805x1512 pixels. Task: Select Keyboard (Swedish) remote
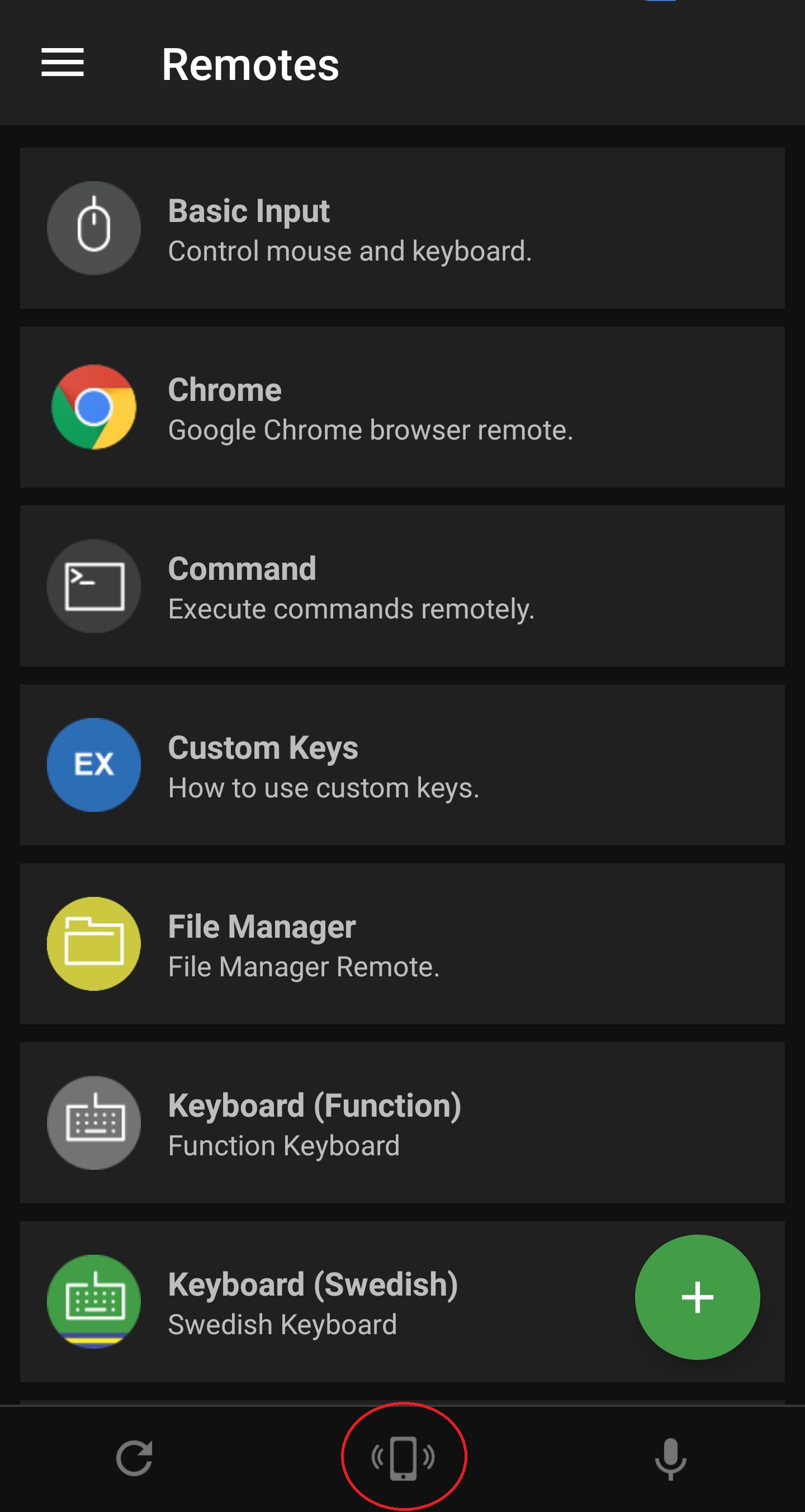[x=402, y=1302]
